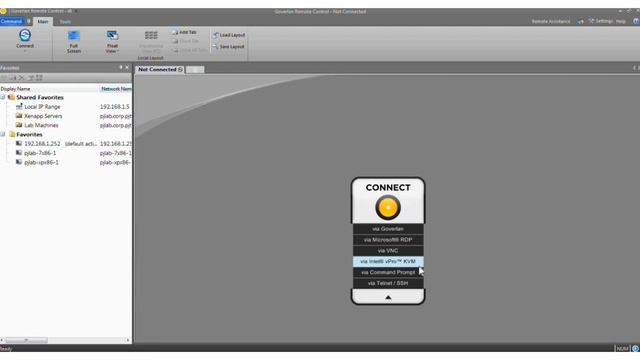This screenshot has width=640, height=360.
Task: Select Local IP Range entry
Action: pyautogui.click(x=42, y=107)
